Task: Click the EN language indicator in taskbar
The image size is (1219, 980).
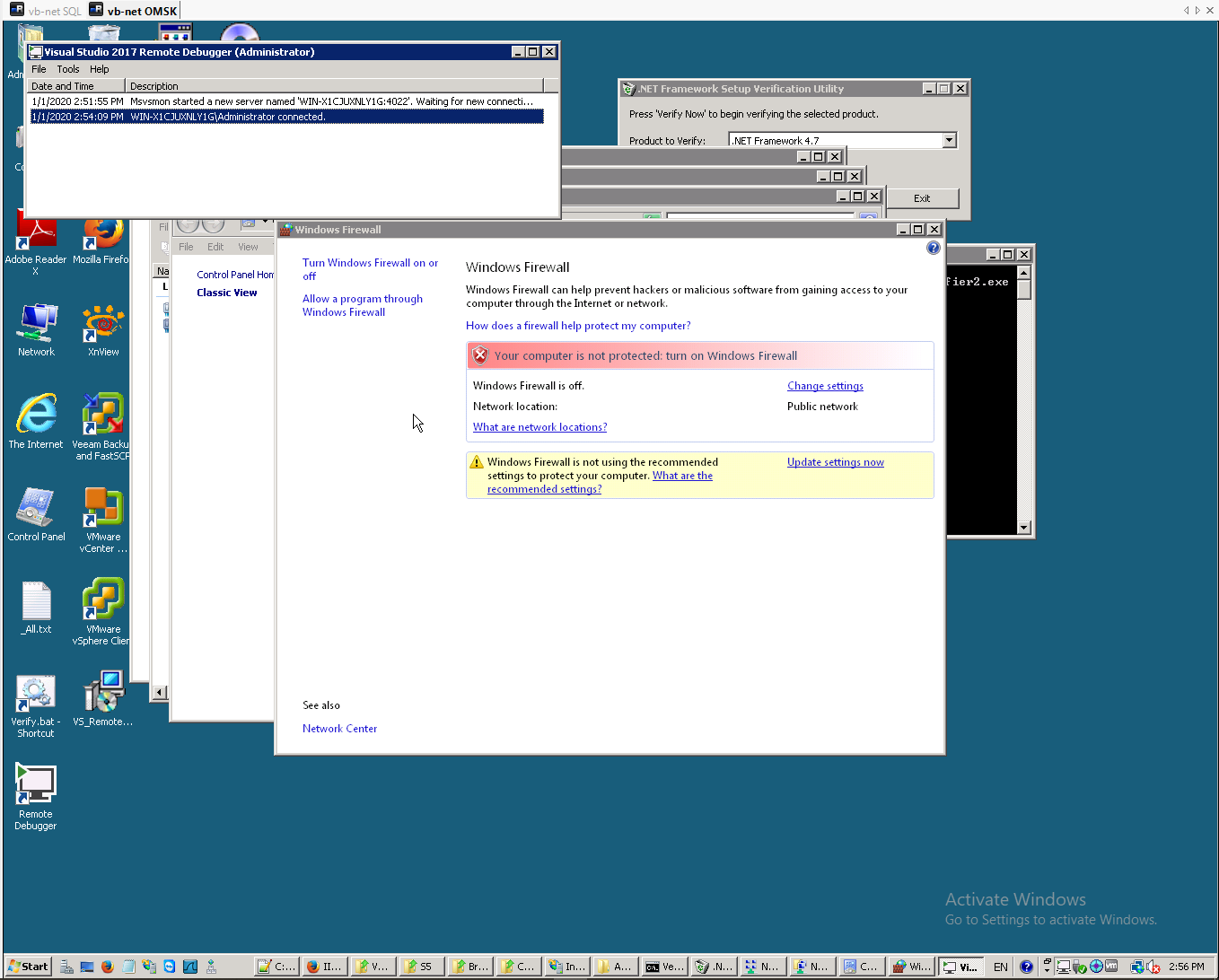Action: (x=1000, y=967)
